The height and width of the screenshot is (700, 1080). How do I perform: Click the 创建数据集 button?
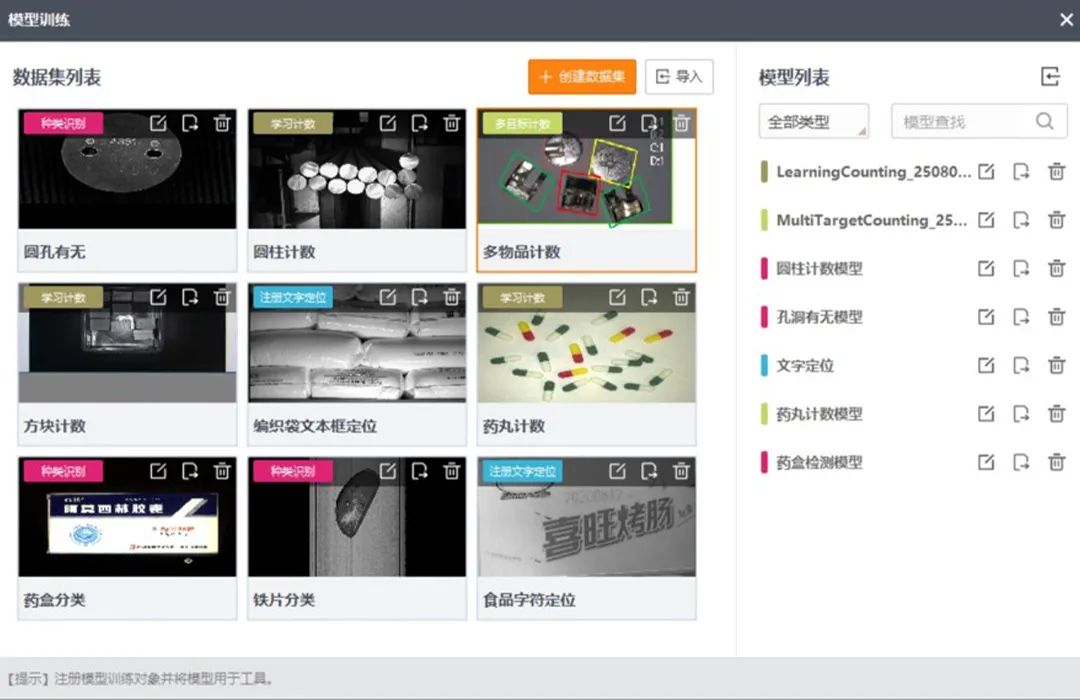pyautogui.click(x=582, y=77)
